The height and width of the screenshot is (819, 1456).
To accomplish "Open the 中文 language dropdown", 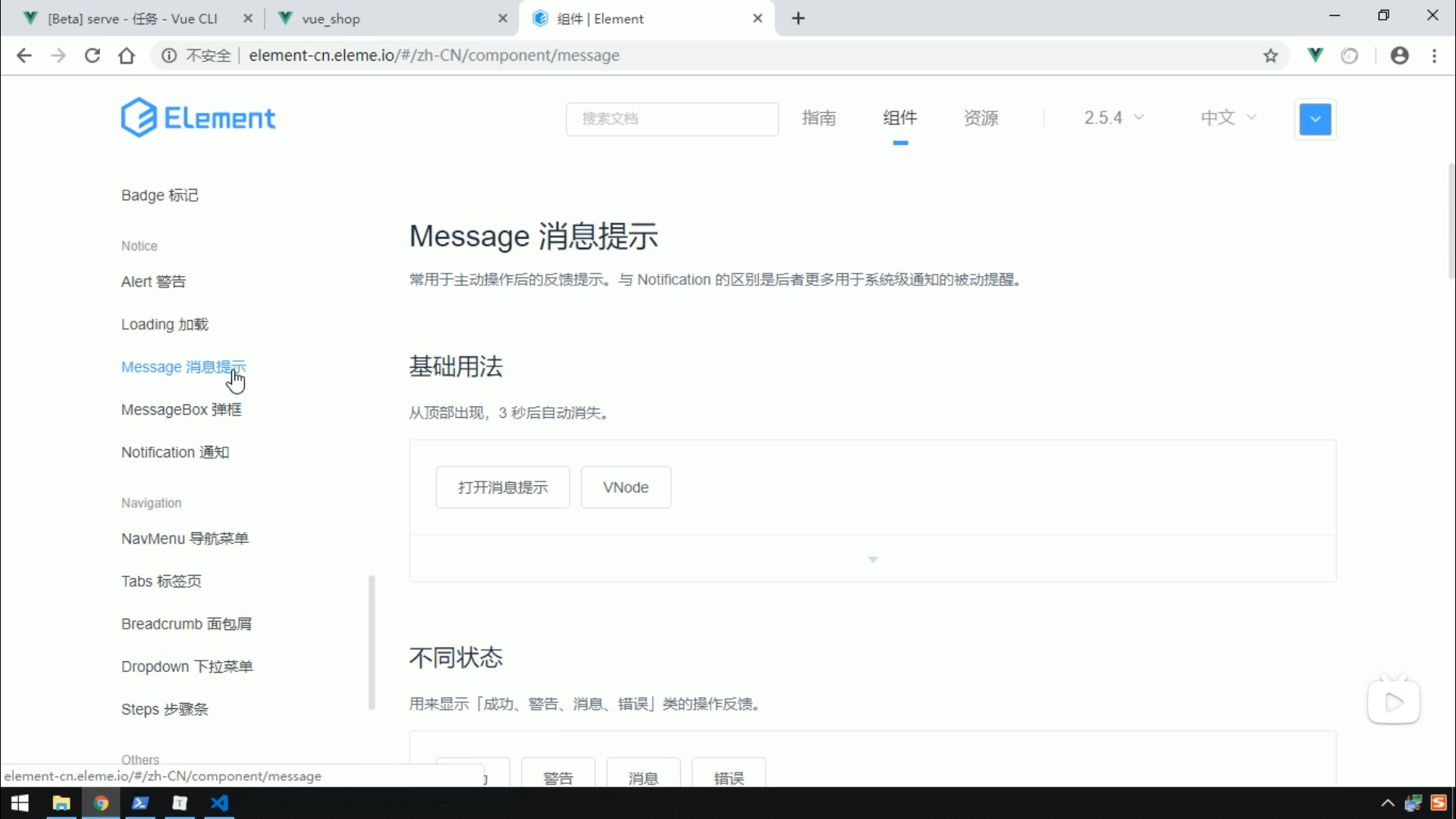I will [x=1228, y=118].
